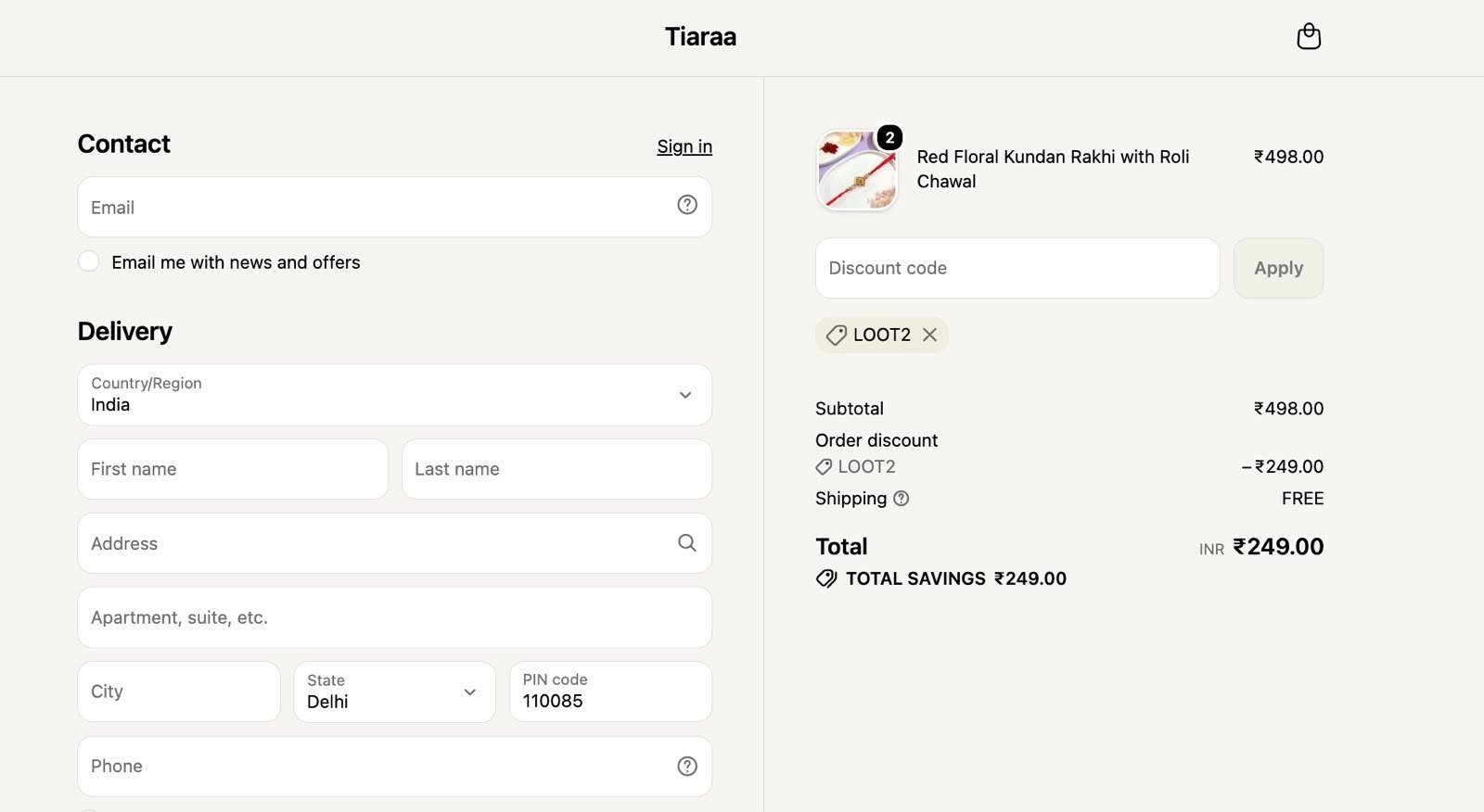Click the Total amount ₹249.00
Image resolution: width=1484 pixels, height=812 pixels.
click(x=1278, y=547)
